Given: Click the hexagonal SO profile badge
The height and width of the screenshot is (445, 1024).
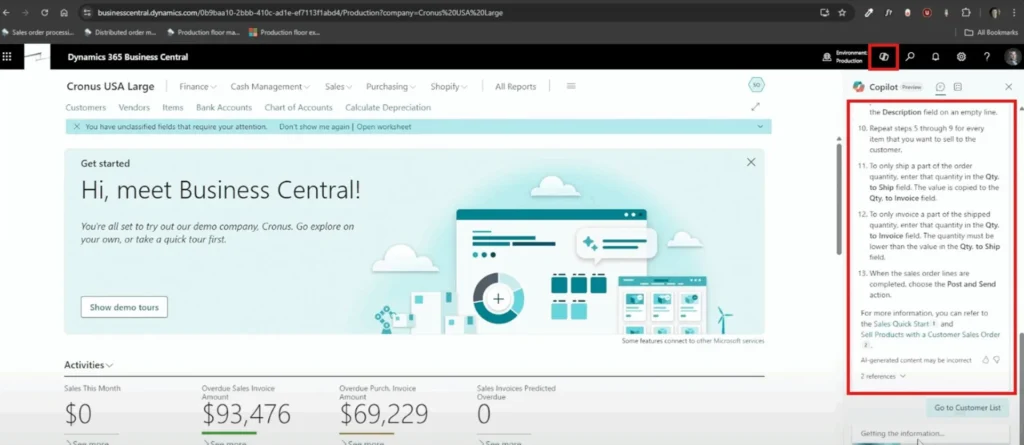Looking at the screenshot, I should coord(756,85).
